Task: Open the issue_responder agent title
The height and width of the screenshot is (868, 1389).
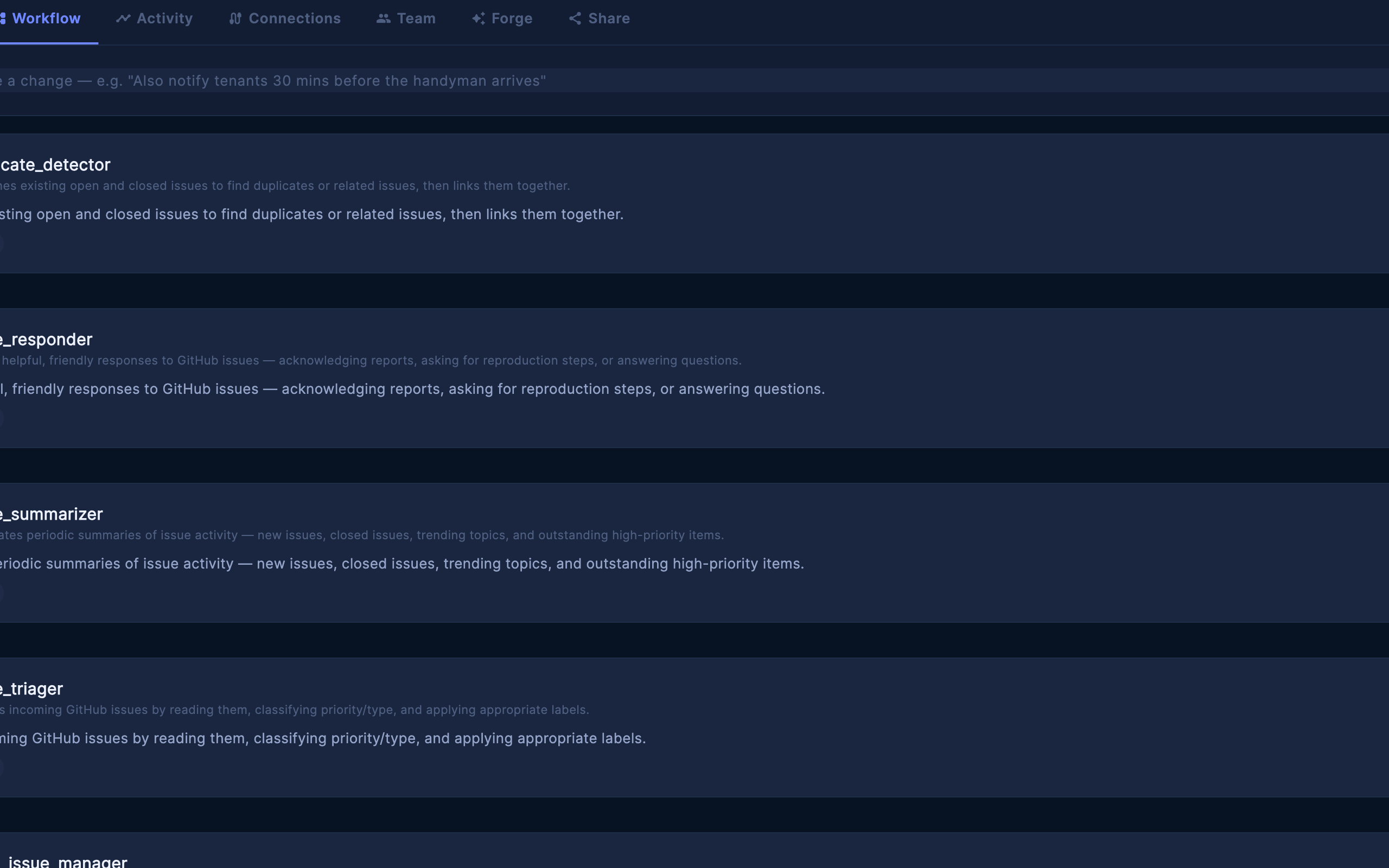Action: 46,339
